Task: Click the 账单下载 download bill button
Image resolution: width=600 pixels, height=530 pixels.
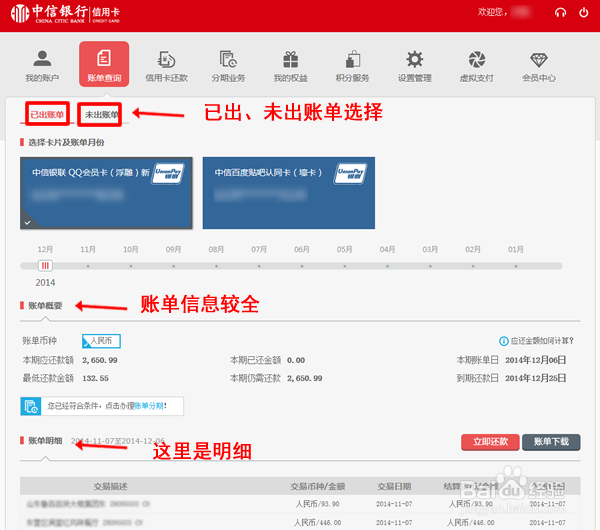Action: [551, 442]
